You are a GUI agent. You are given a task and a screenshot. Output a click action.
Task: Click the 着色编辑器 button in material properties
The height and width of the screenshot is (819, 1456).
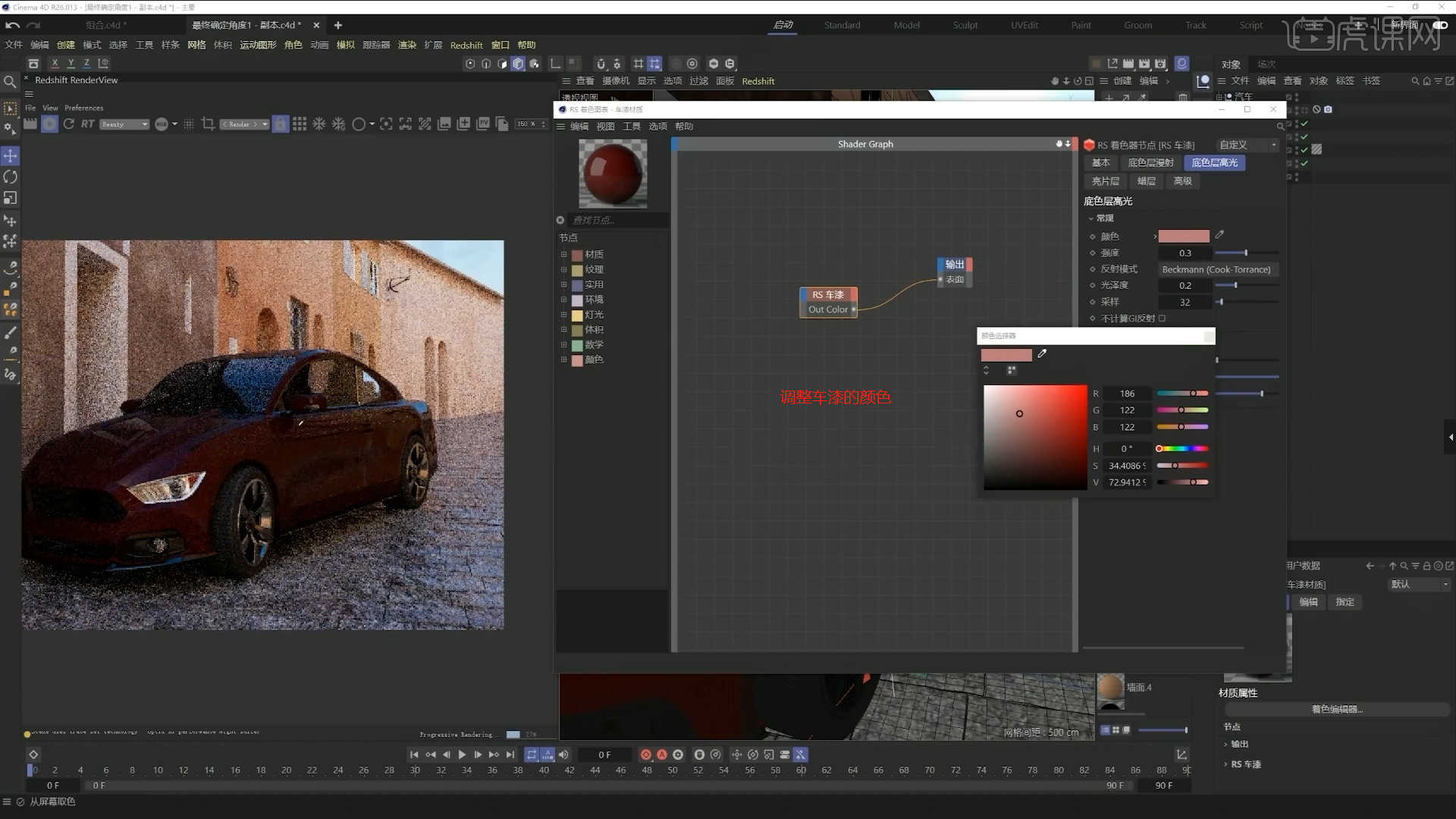(x=1338, y=709)
